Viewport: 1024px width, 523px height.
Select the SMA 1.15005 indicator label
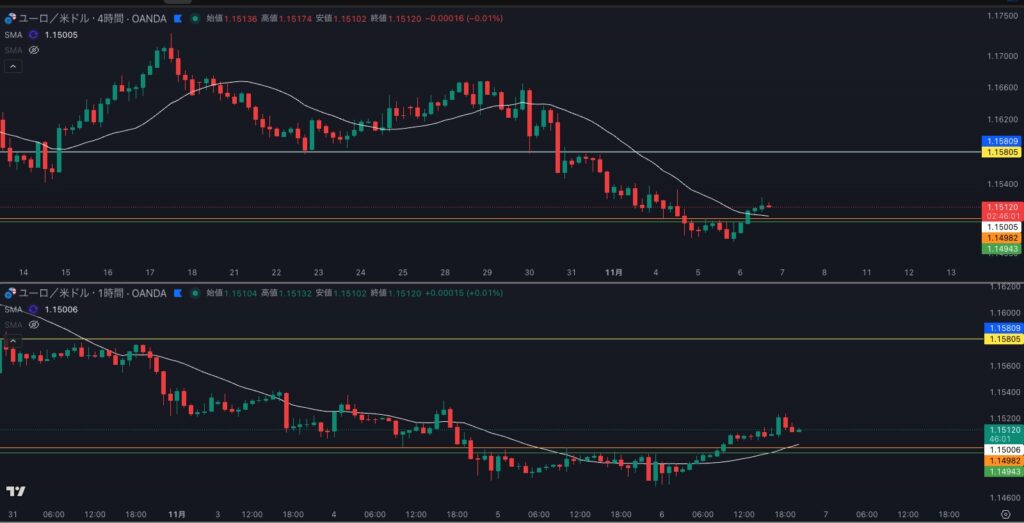(60, 34)
